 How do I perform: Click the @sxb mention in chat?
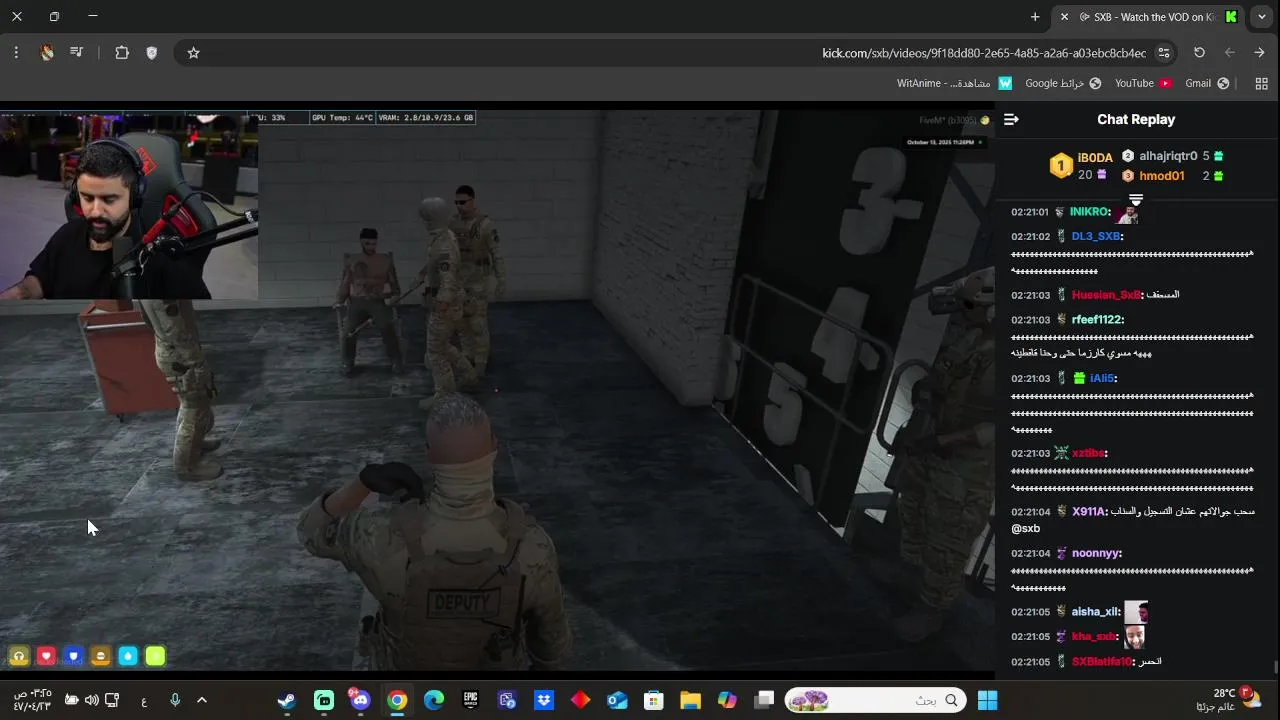(1026, 529)
